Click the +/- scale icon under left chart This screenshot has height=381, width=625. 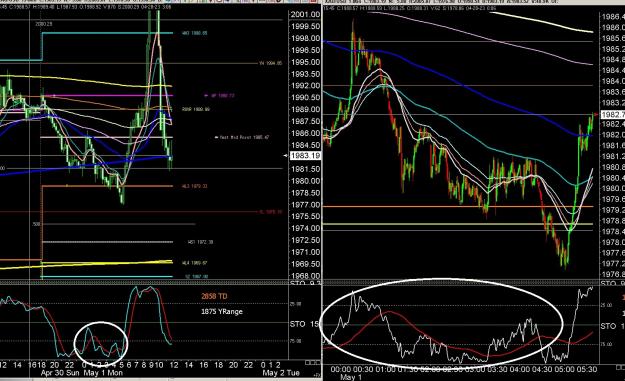tap(317, 375)
